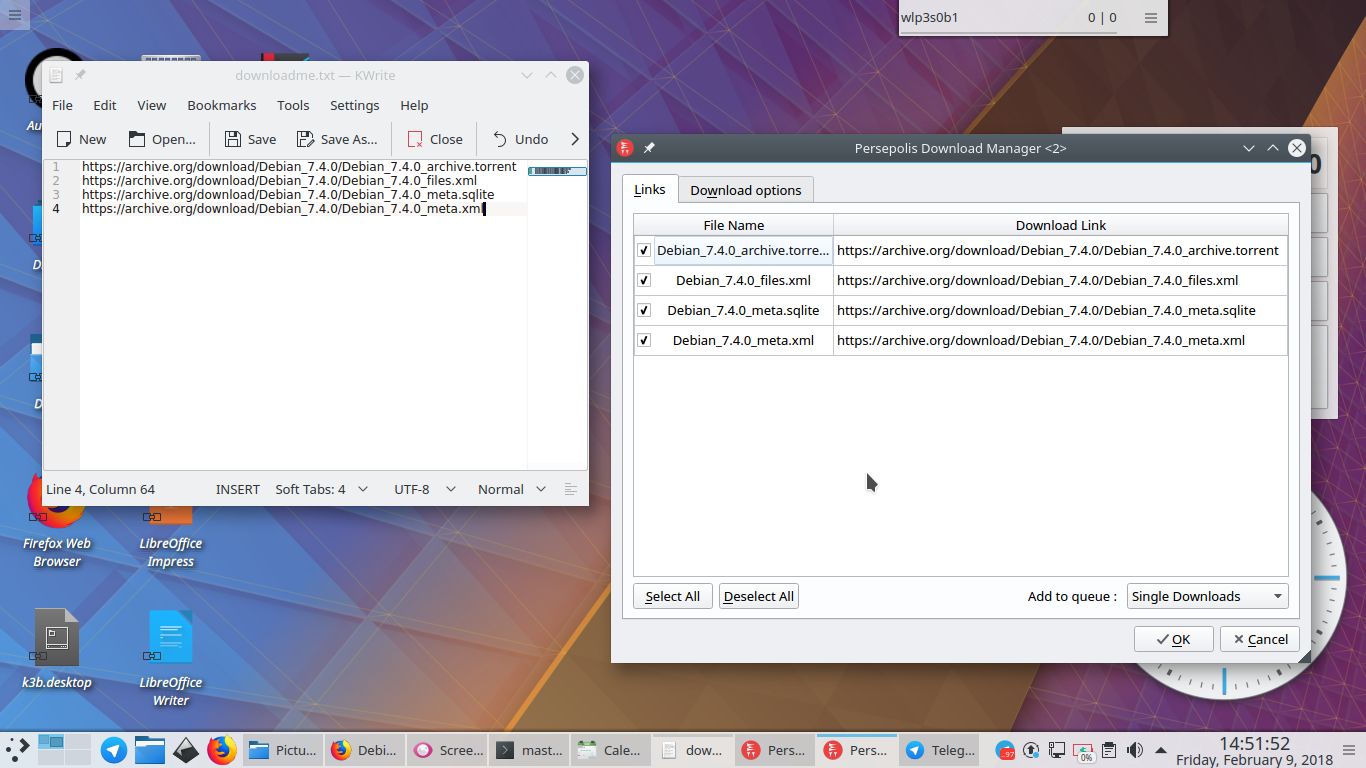Switch to the Scree... taskbar window
The width and height of the screenshot is (1366, 768).
pyautogui.click(x=447, y=749)
